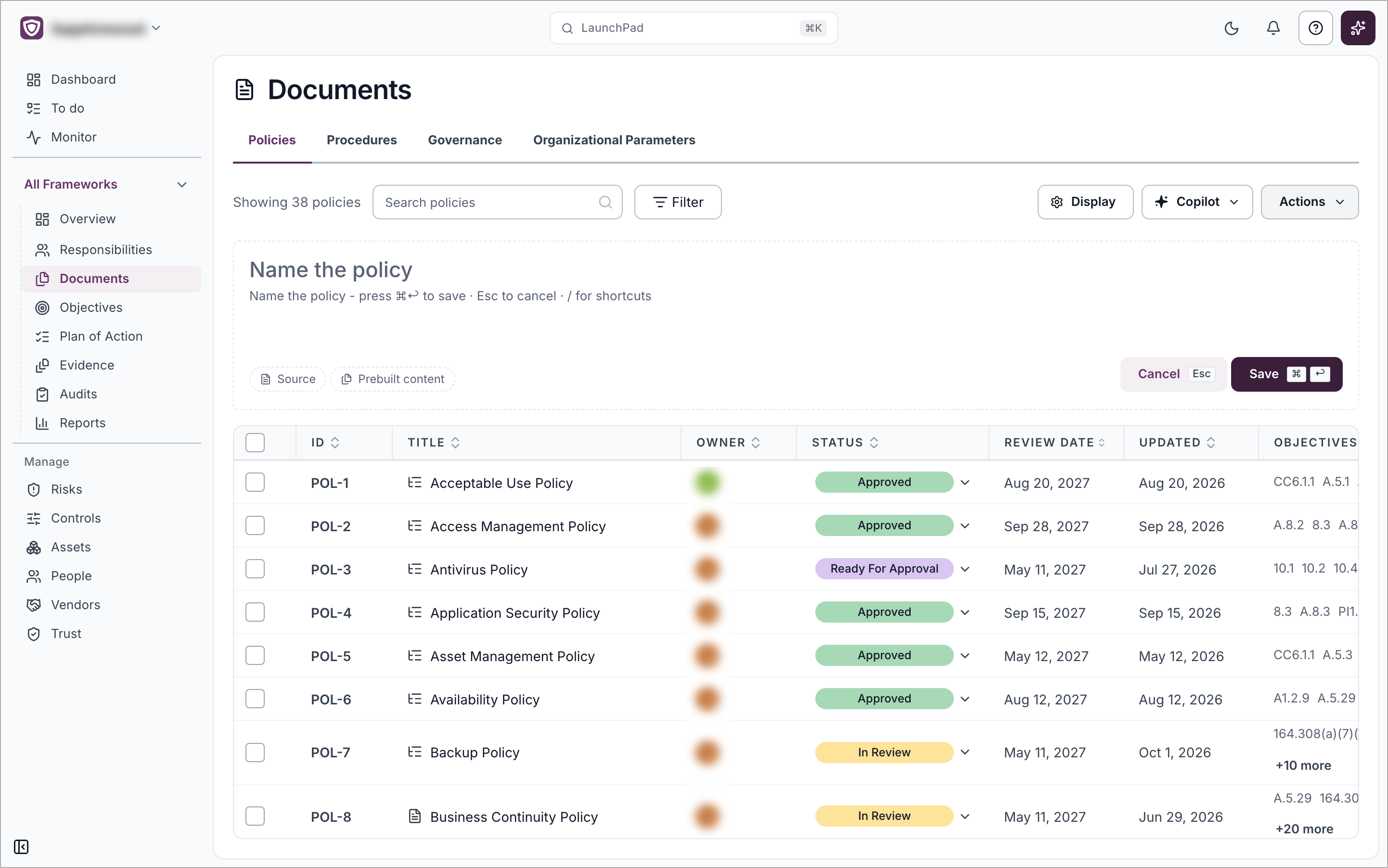Check the POL-2 Access Management Policy row
The image size is (1388, 868).
click(x=255, y=526)
